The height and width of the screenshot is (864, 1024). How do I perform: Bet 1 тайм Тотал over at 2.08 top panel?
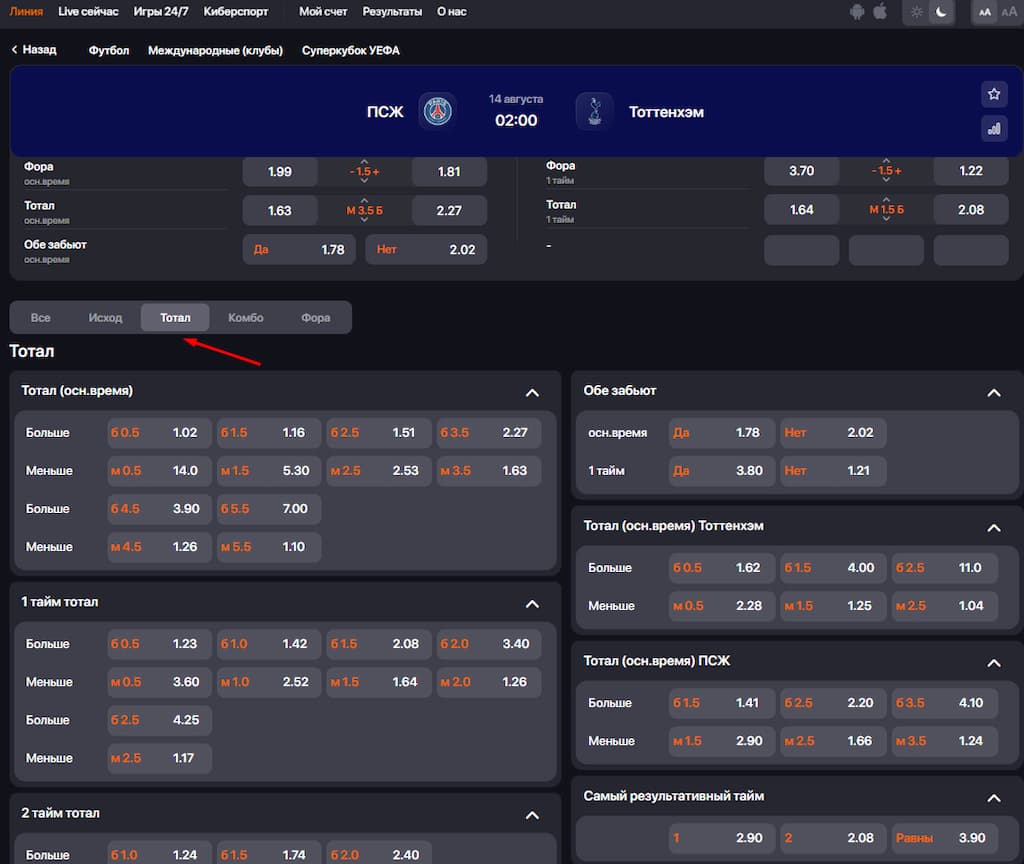[971, 210]
